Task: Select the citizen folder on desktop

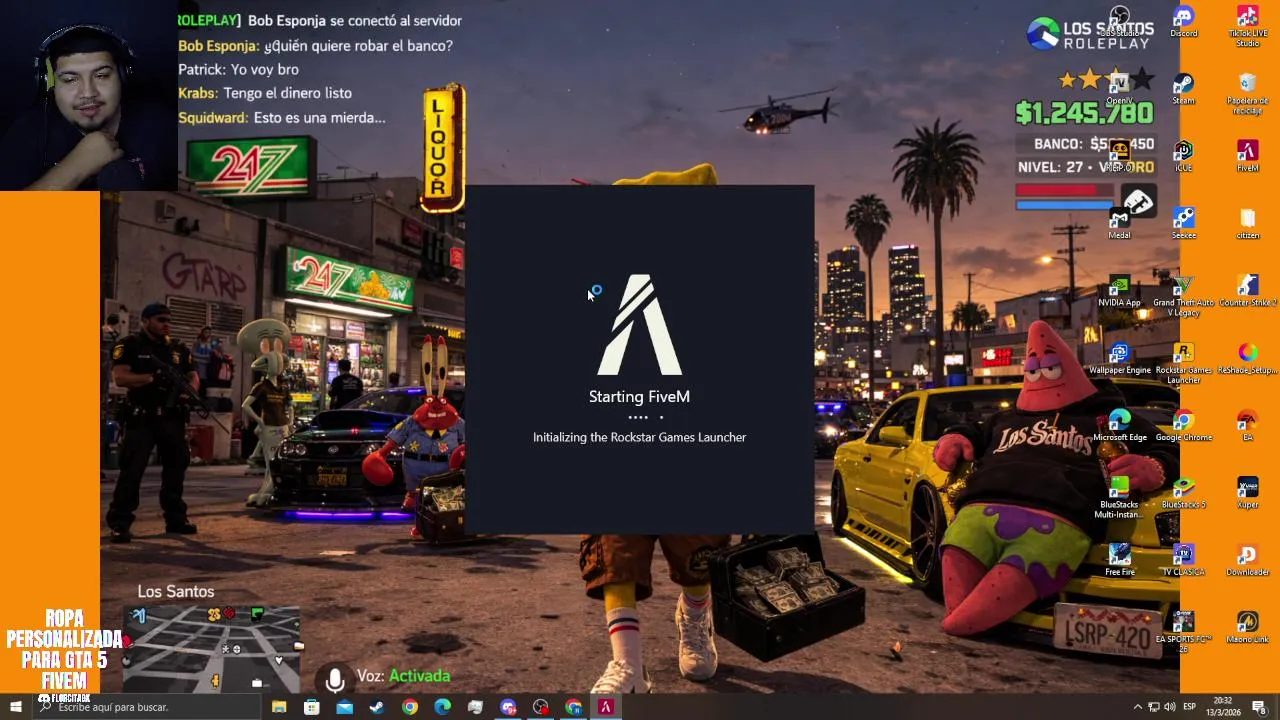Action: point(1247,222)
